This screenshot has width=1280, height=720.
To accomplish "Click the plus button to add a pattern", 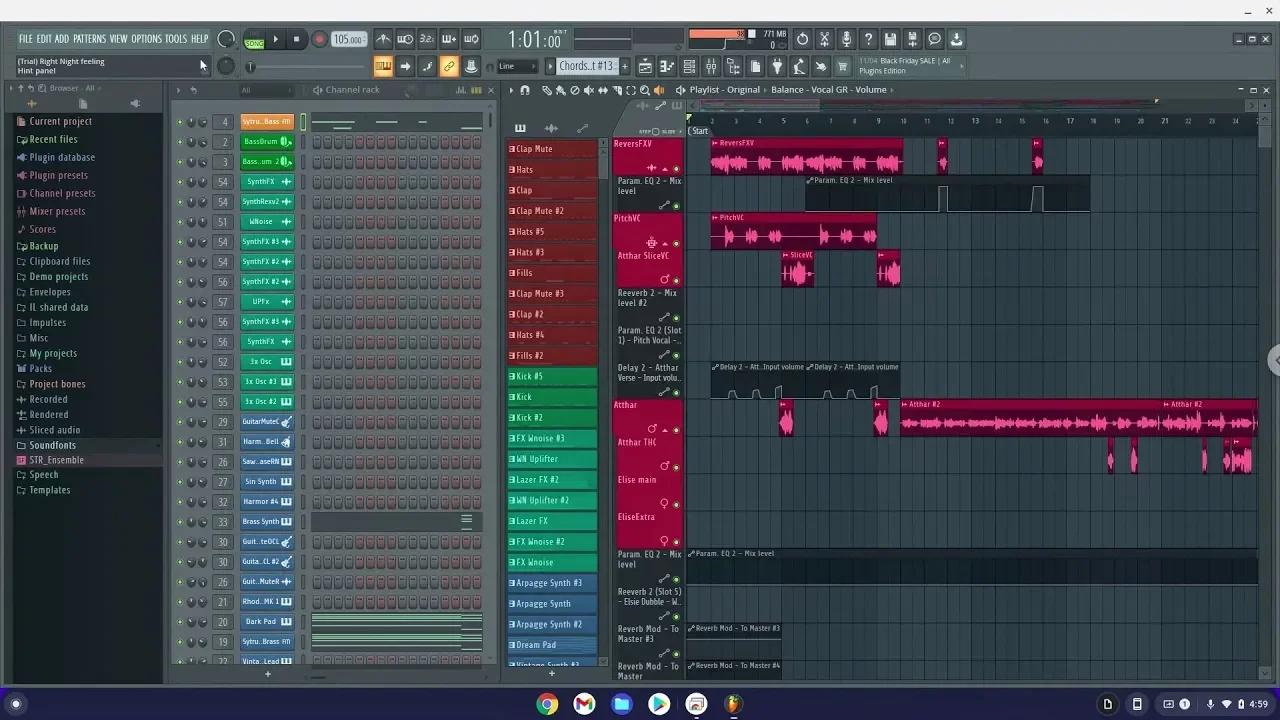I will coord(625,66).
